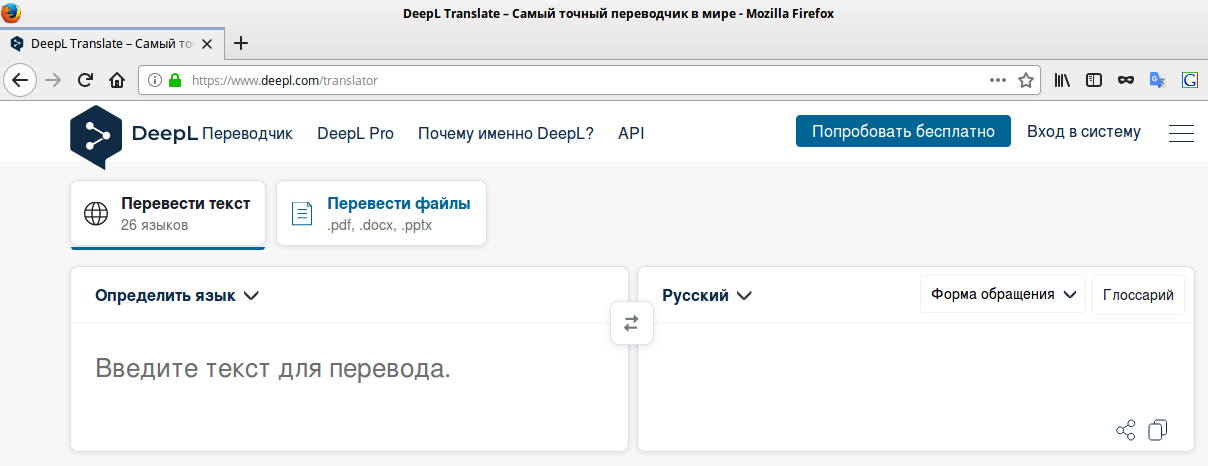
Task: Bookmark this page with the star icon
Action: (1025, 80)
